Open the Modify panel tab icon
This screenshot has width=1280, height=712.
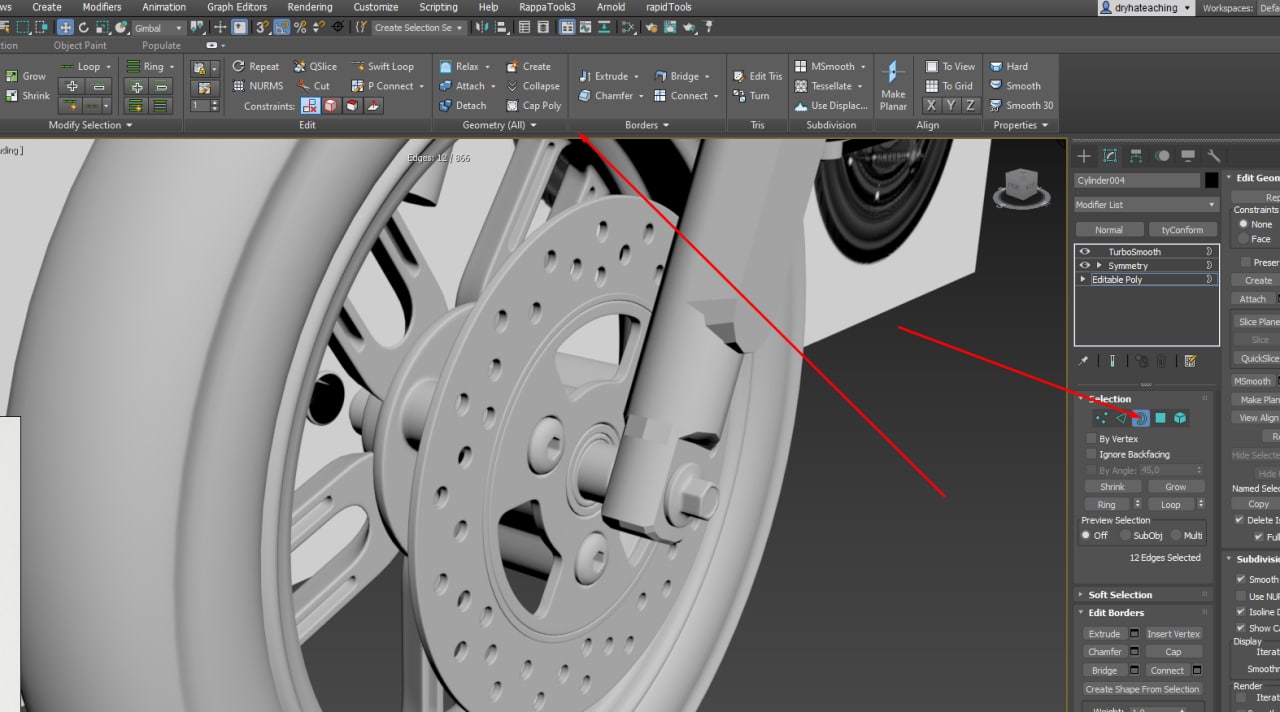click(1110, 156)
